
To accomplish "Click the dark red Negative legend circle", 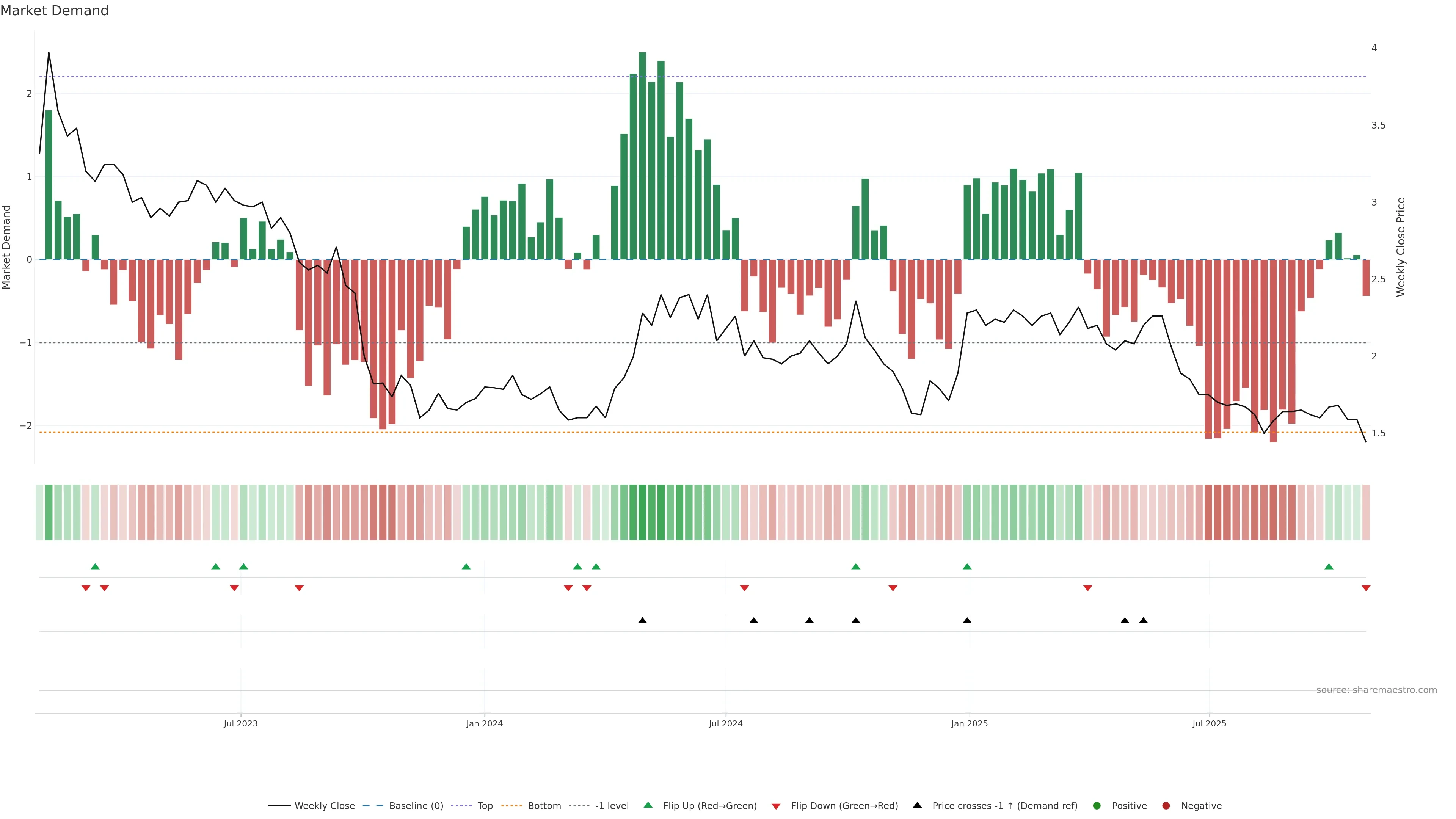I will (x=1166, y=806).
